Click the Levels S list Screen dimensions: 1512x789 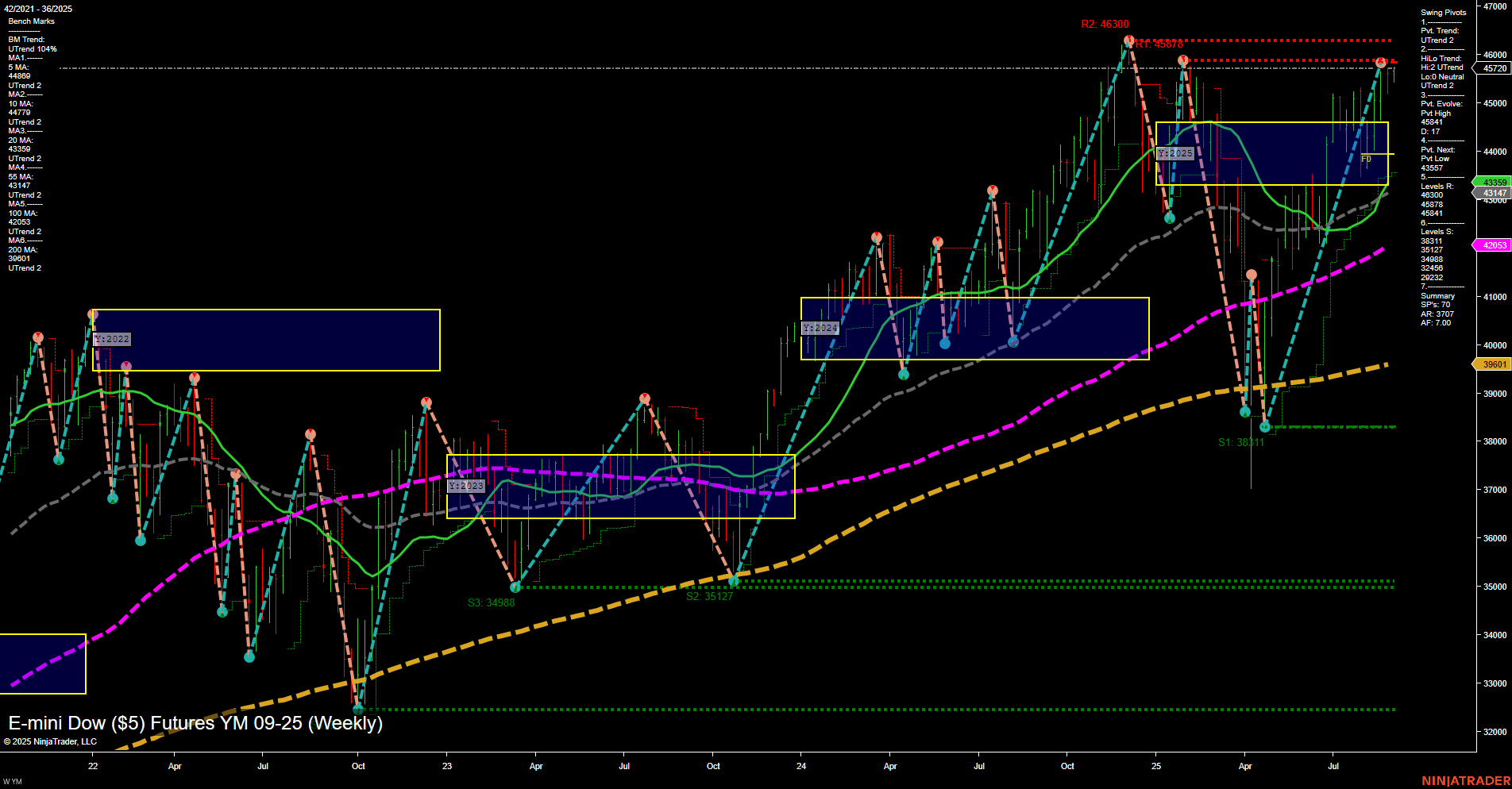pyautogui.click(x=1437, y=255)
